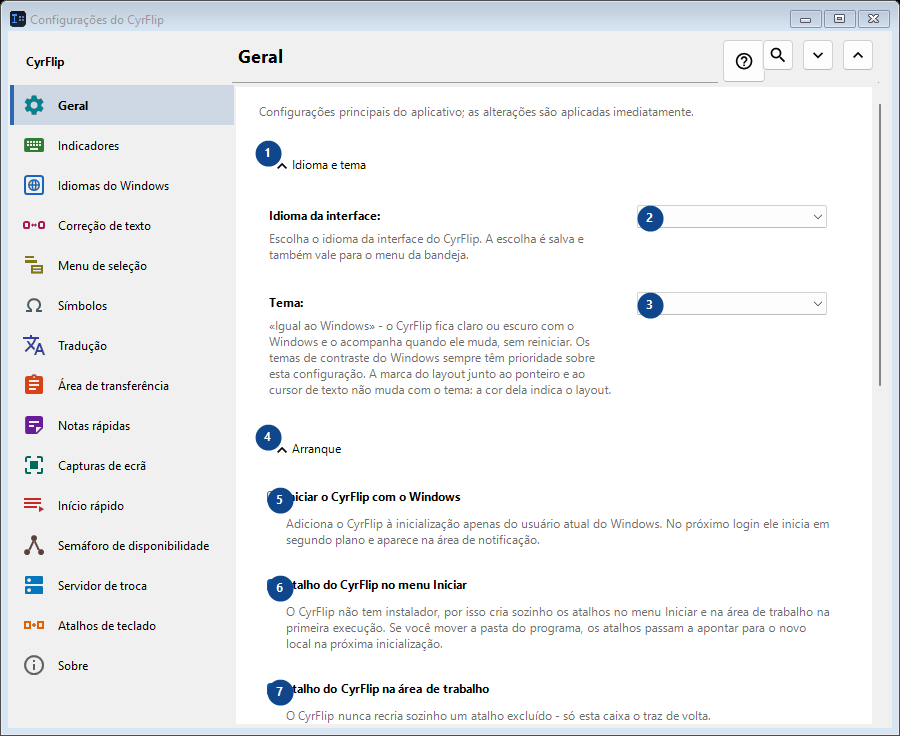Image resolution: width=900 pixels, height=736 pixels.
Task: Click the up arrow navigation button
Action: (x=858, y=55)
